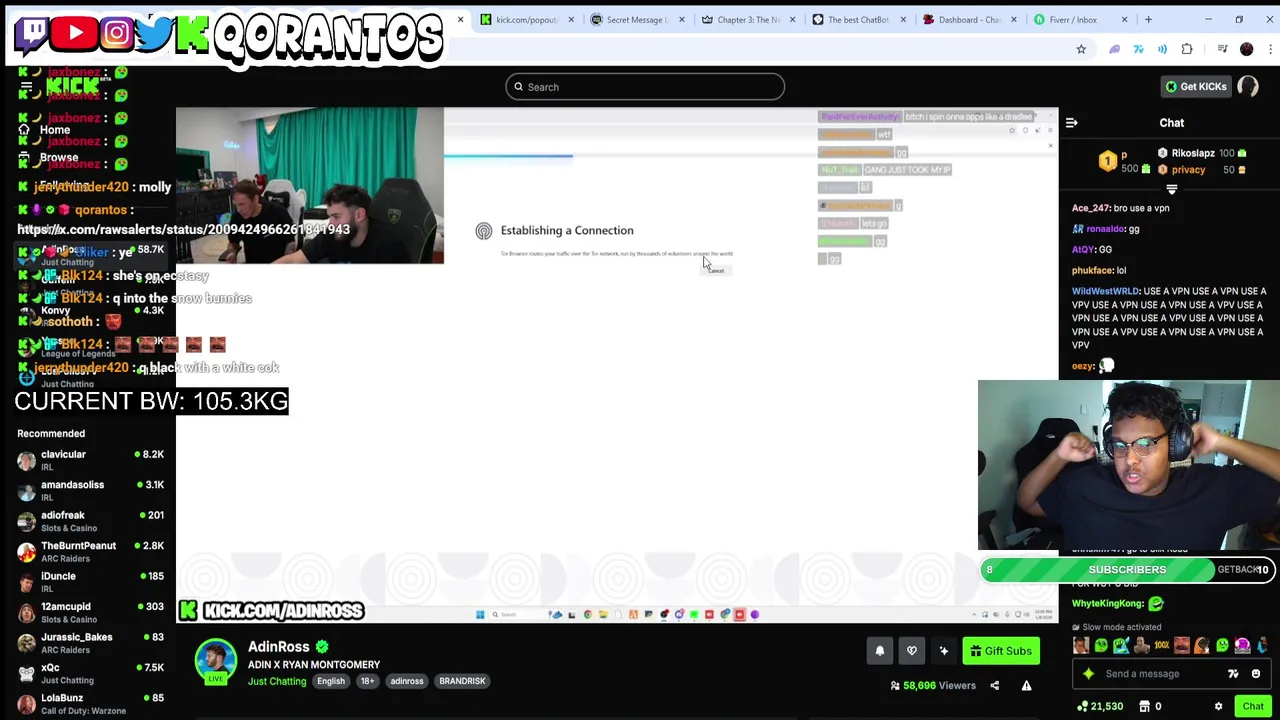Click the purple extension icon in toolbar
The height and width of the screenshot is (720, 1280).
[1115, 49]
